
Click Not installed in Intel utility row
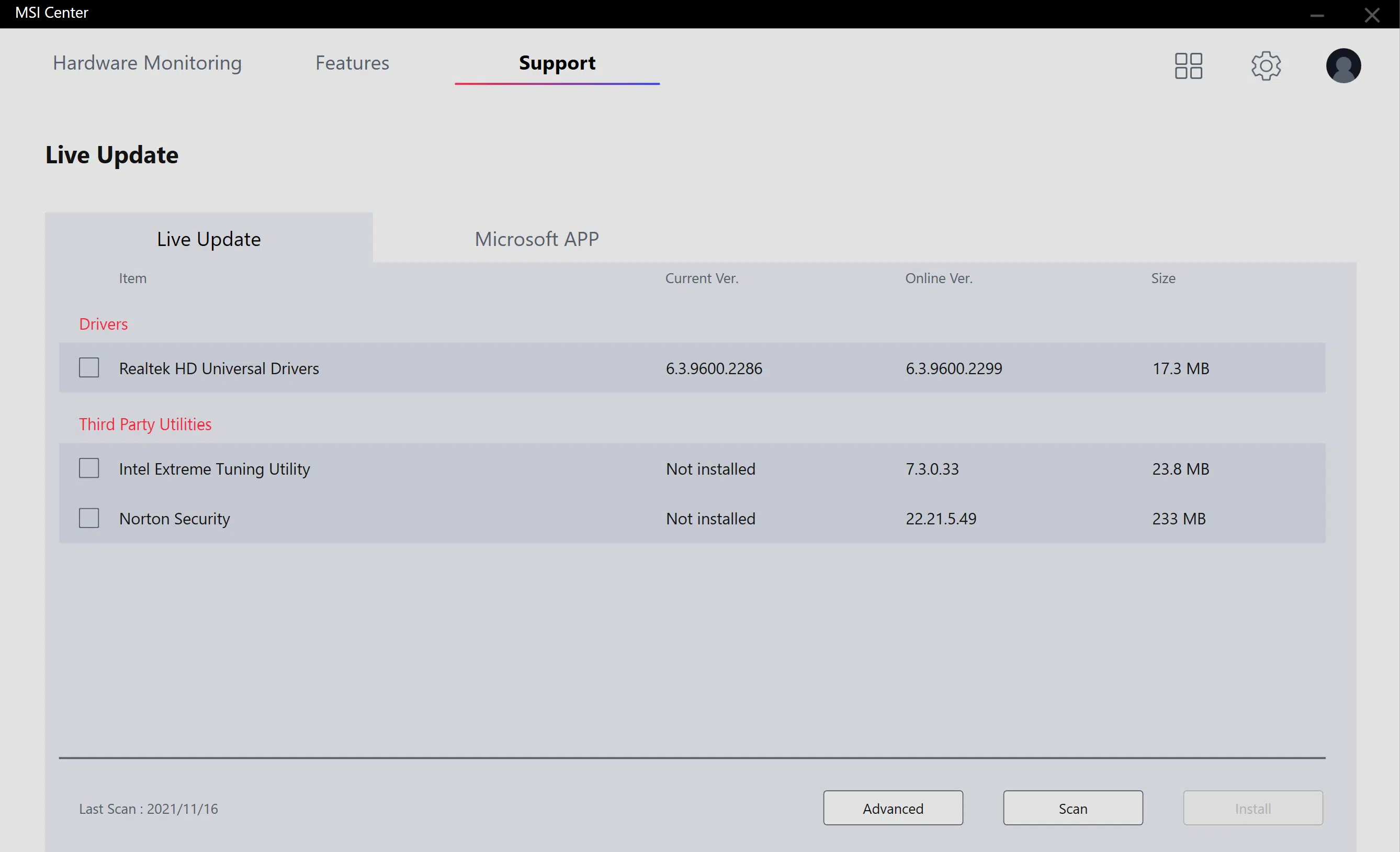pyautogui.click(x=710, y=469)
